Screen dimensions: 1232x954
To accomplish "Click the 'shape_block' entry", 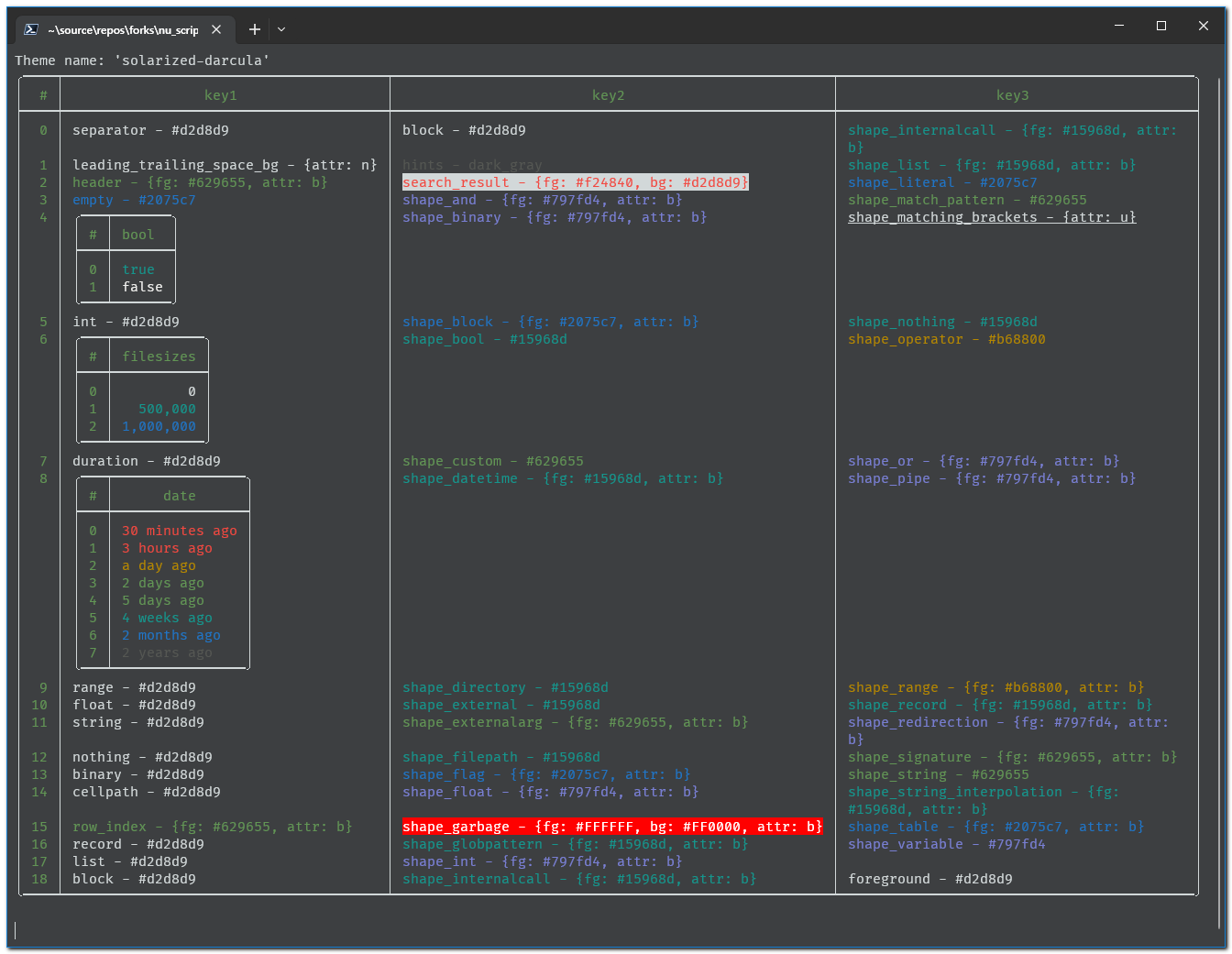I will click(x=551, y=322).
